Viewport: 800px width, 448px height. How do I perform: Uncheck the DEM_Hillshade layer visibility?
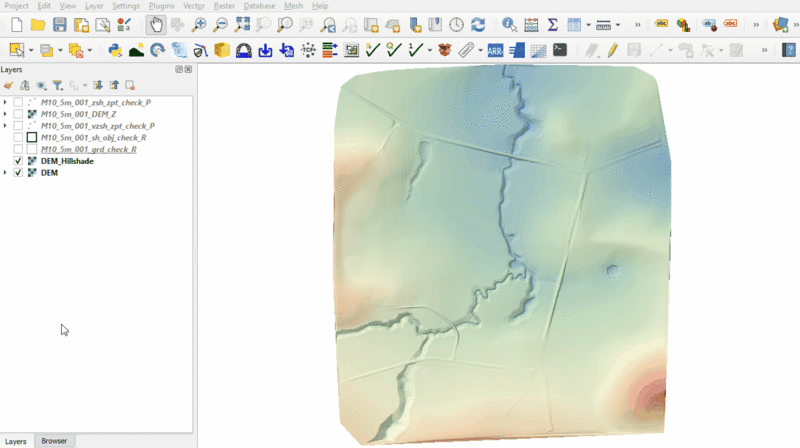(x=18, y=161)
